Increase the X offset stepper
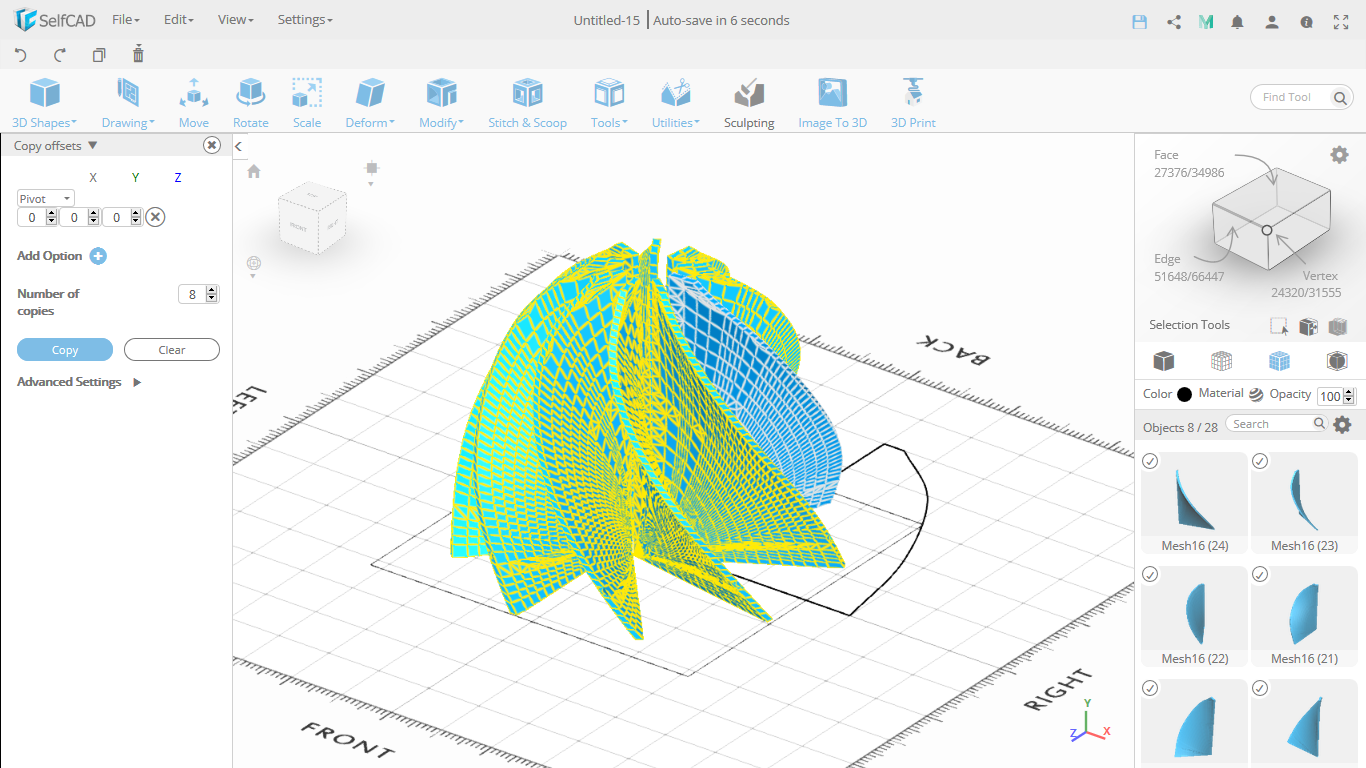 click(x=51, y=213)
